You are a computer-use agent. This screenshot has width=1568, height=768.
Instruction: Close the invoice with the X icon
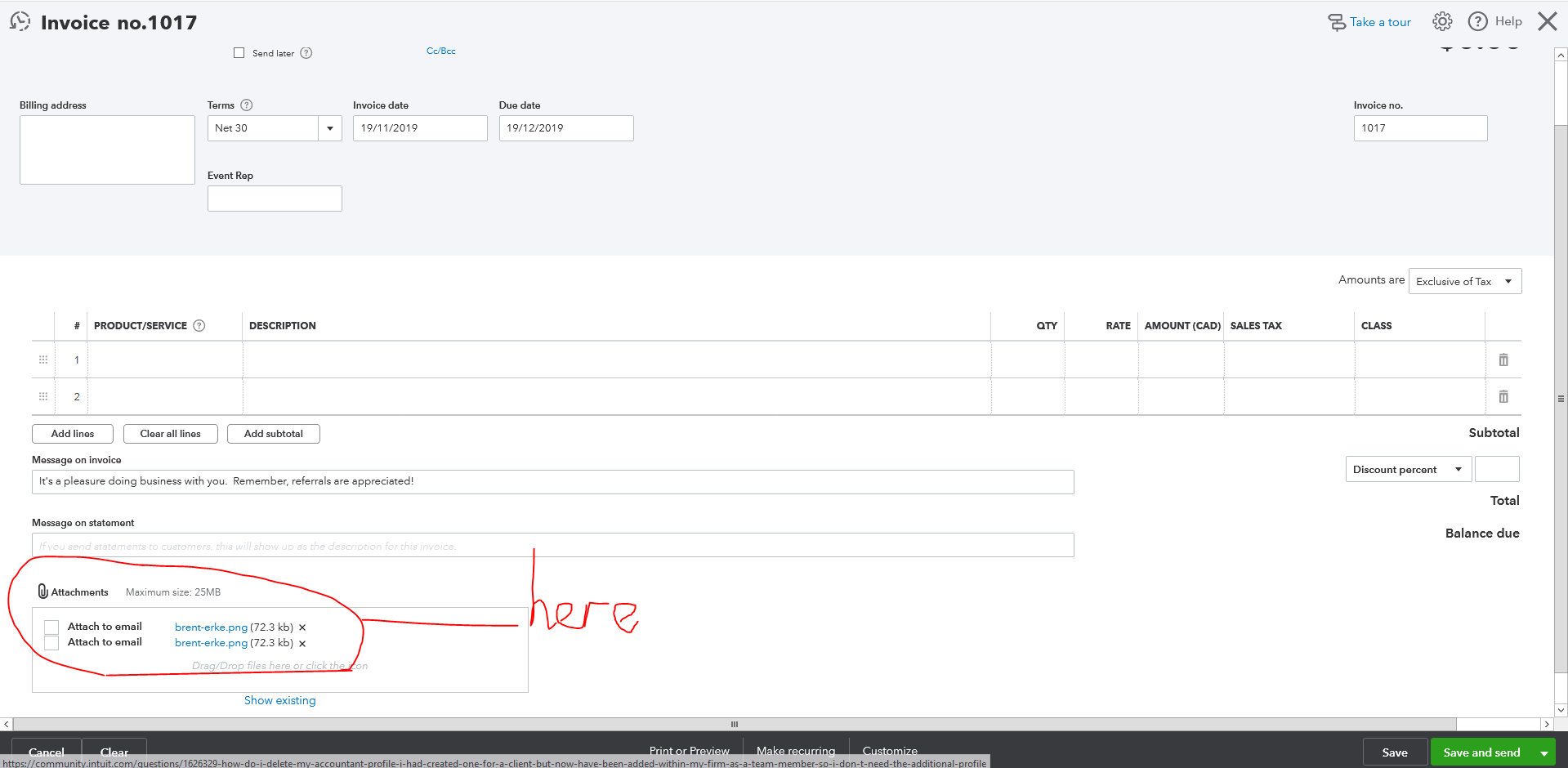tap(1548, 21)
